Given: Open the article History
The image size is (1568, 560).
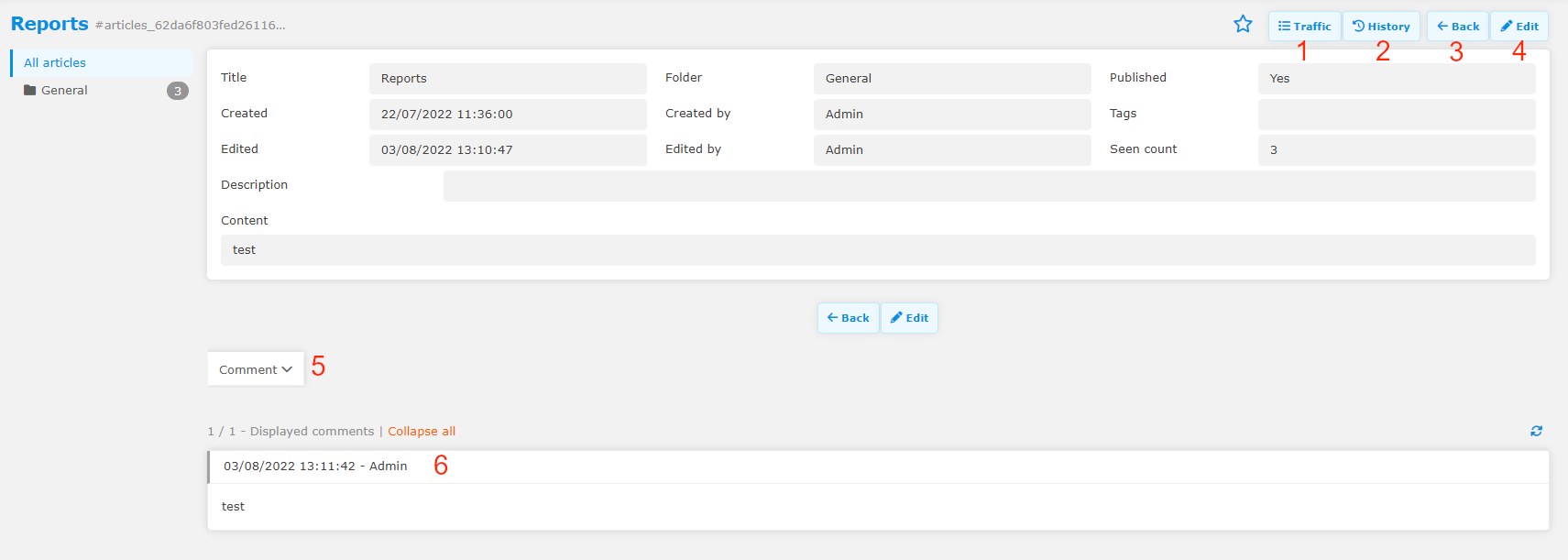Looking at the screenshot, I should click(x=1381, y=27).
